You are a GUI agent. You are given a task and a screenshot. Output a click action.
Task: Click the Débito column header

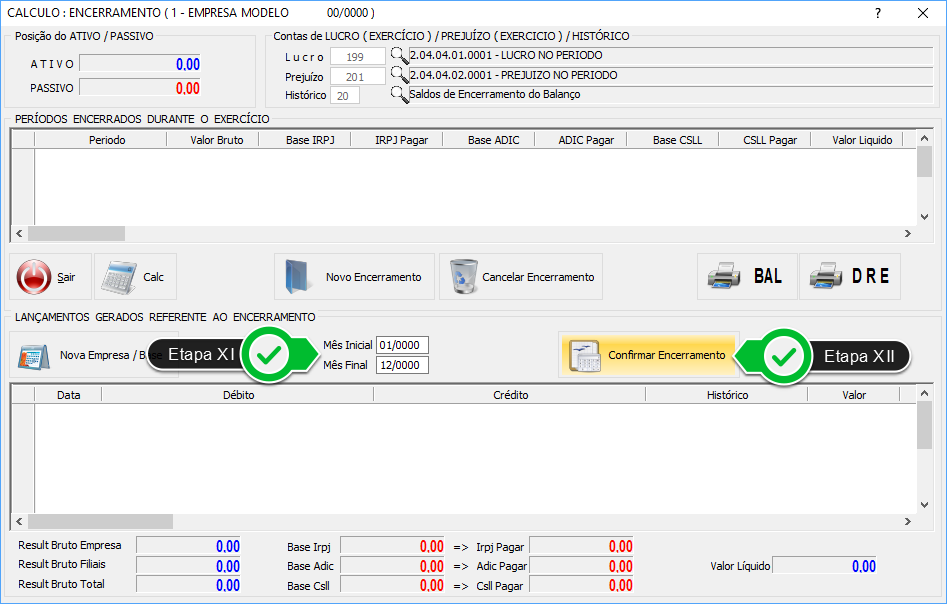tap(238, 395)
